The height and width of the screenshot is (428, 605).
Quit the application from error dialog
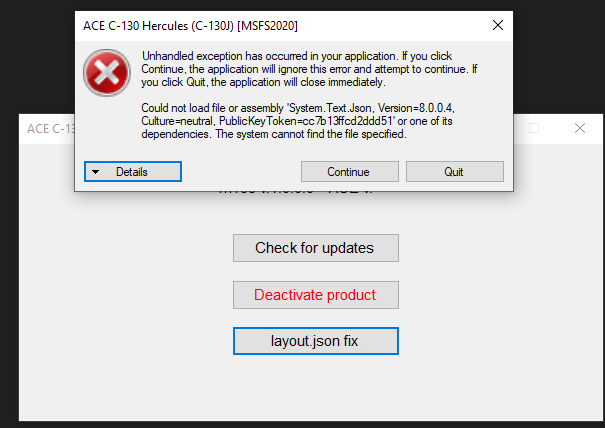454,172
